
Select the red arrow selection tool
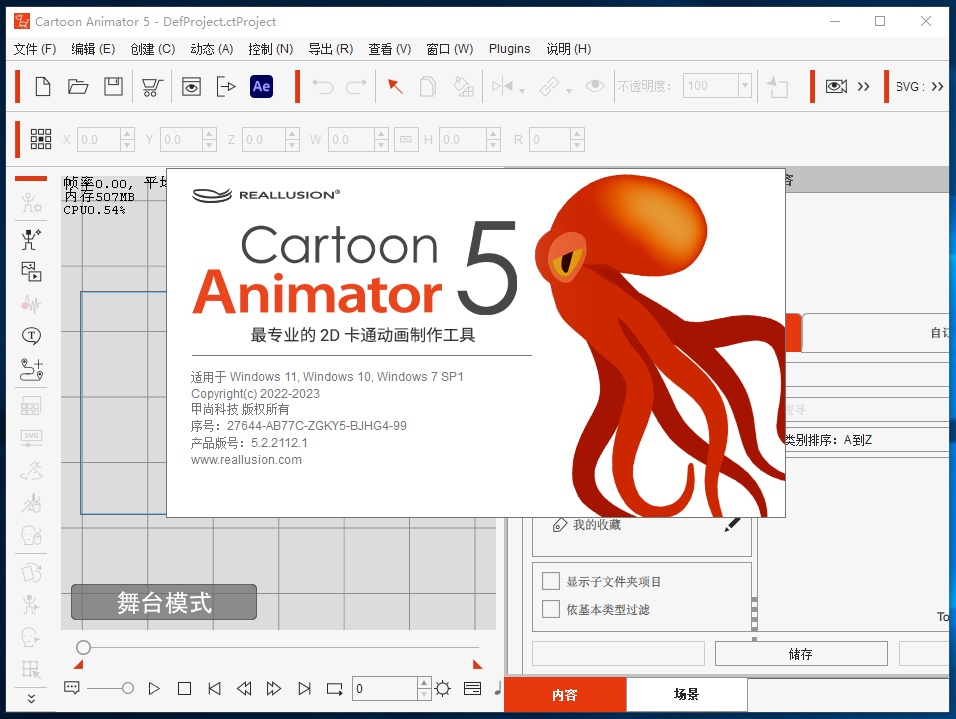click(x=395, y=87)
